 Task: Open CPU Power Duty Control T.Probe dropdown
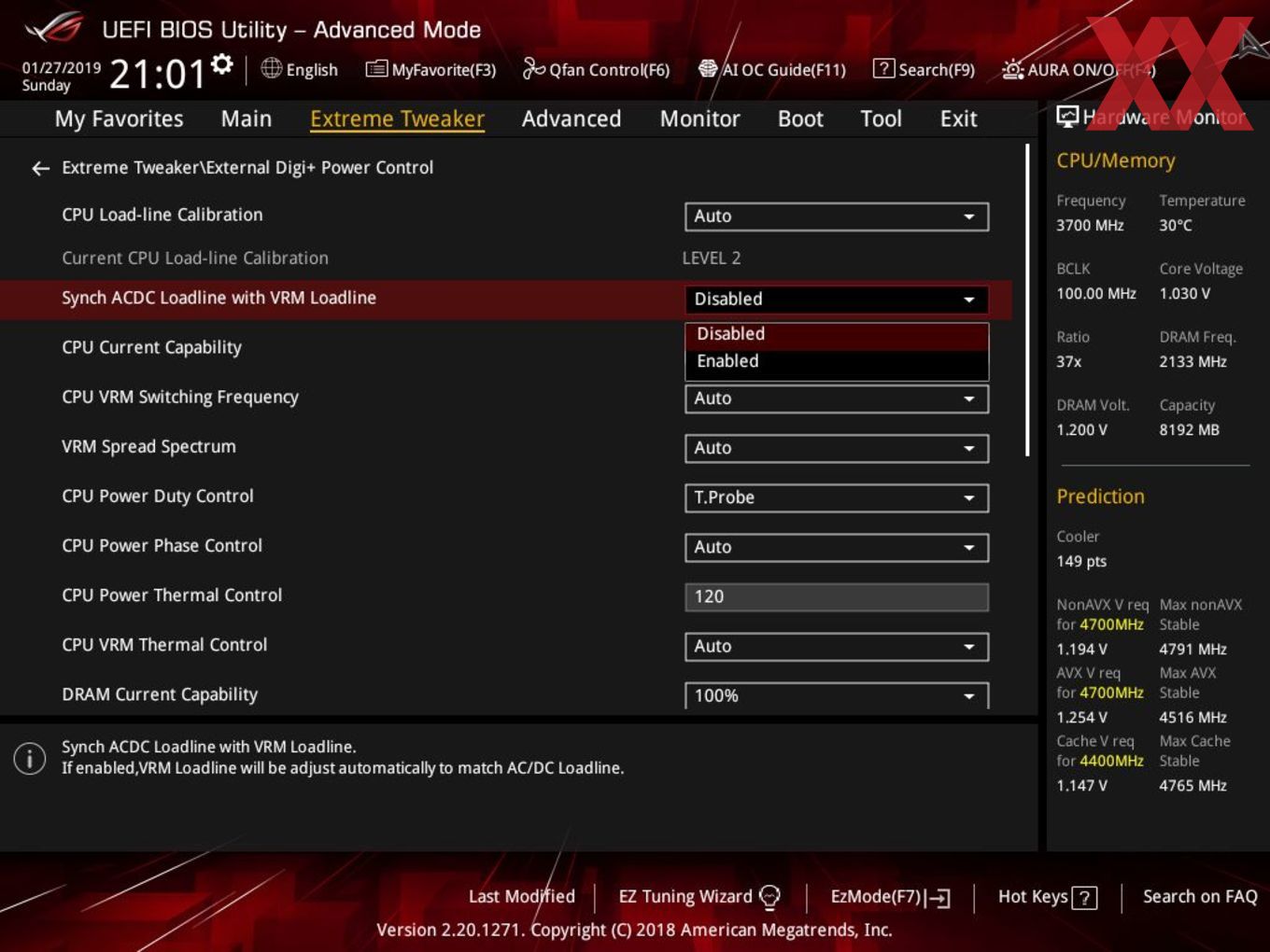tap(837, 497)
